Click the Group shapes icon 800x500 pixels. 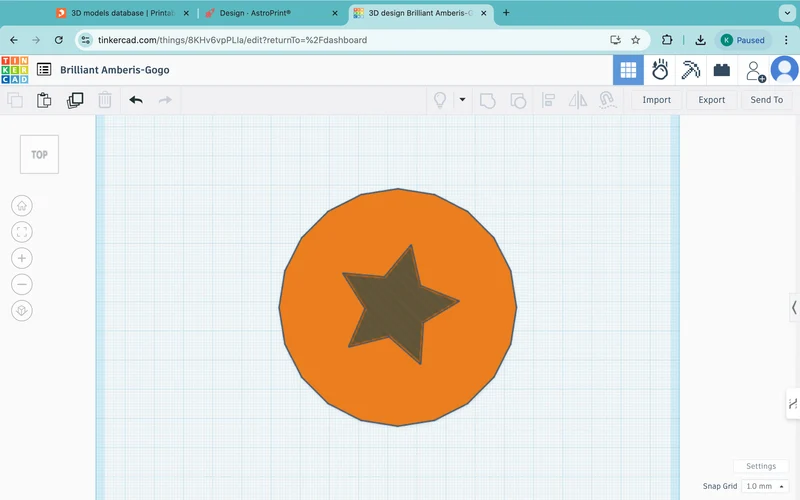click(x=488, y=100)
